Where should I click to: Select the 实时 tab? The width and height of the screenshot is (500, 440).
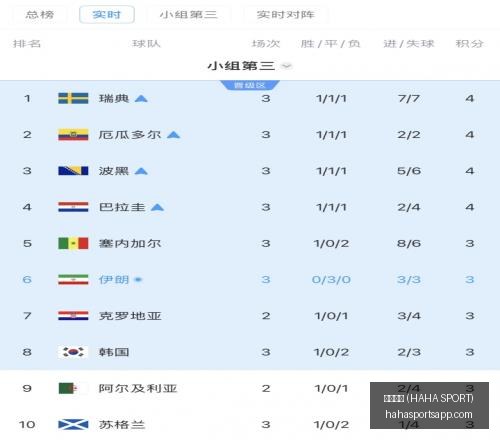pyautogui.click(x=107, y=15)
